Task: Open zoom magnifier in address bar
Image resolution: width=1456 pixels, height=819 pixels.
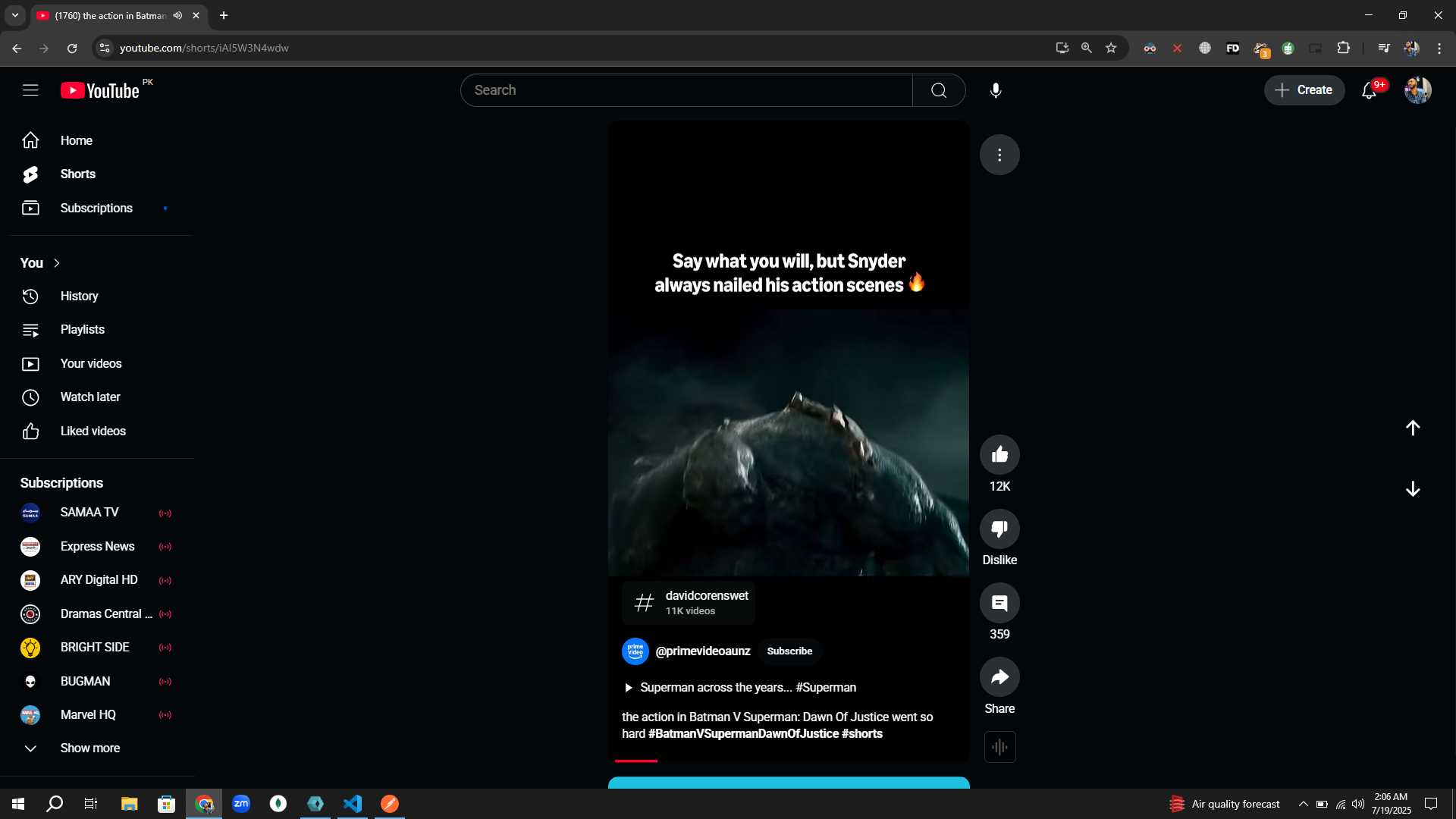Action: 1087,48
